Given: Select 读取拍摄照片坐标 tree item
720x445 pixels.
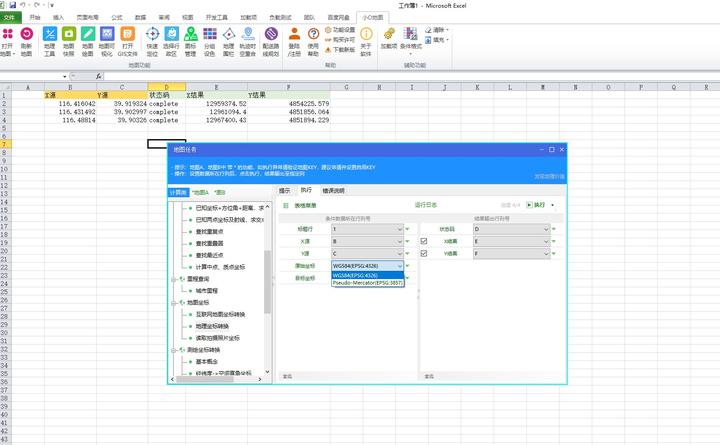Looking at the screenshot, I should [218, 338].
